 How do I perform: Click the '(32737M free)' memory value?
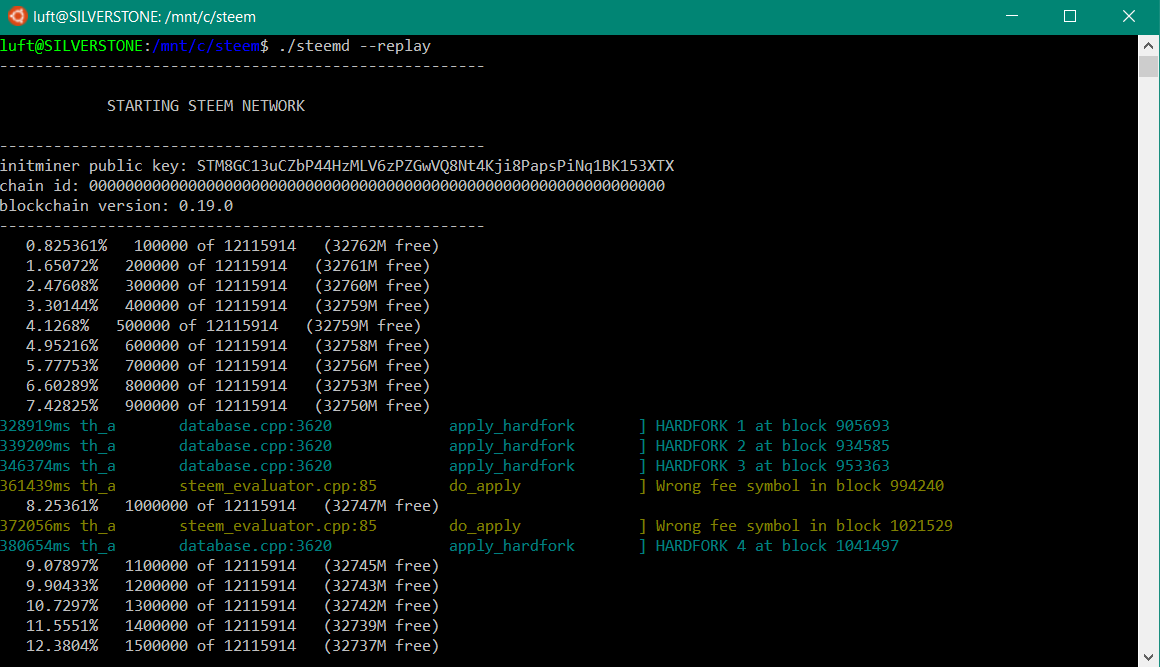click(x=382, y=646)
